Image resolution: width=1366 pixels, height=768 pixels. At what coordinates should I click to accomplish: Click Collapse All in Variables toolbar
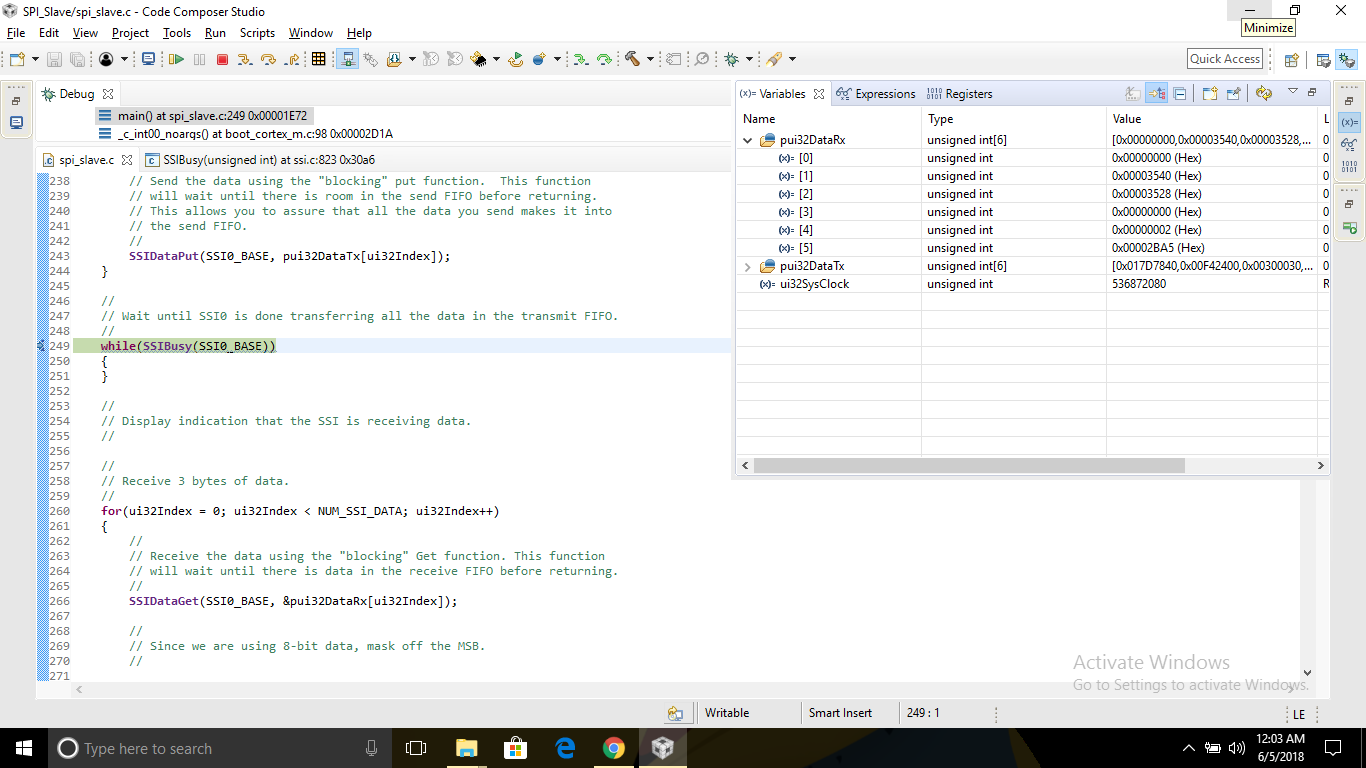click(1180, 93)
